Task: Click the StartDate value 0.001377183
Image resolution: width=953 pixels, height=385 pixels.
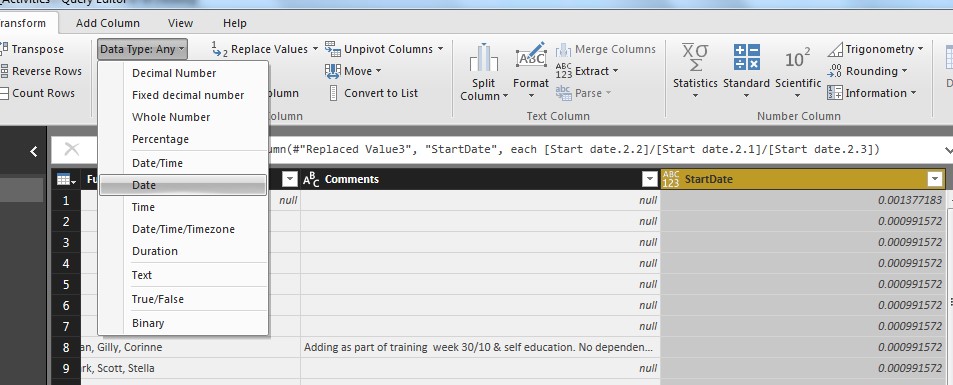Action: 802,200
